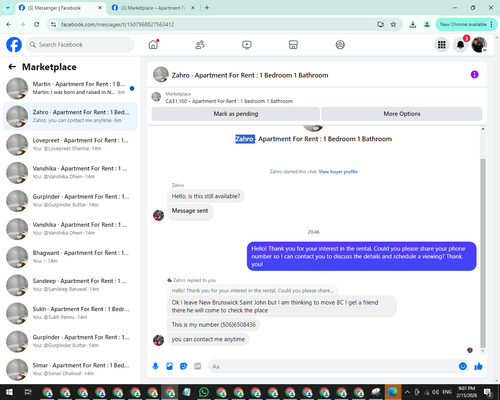Click the 'you can contact me anytime' message
The image size is (500, 400).
click(208, 339)
